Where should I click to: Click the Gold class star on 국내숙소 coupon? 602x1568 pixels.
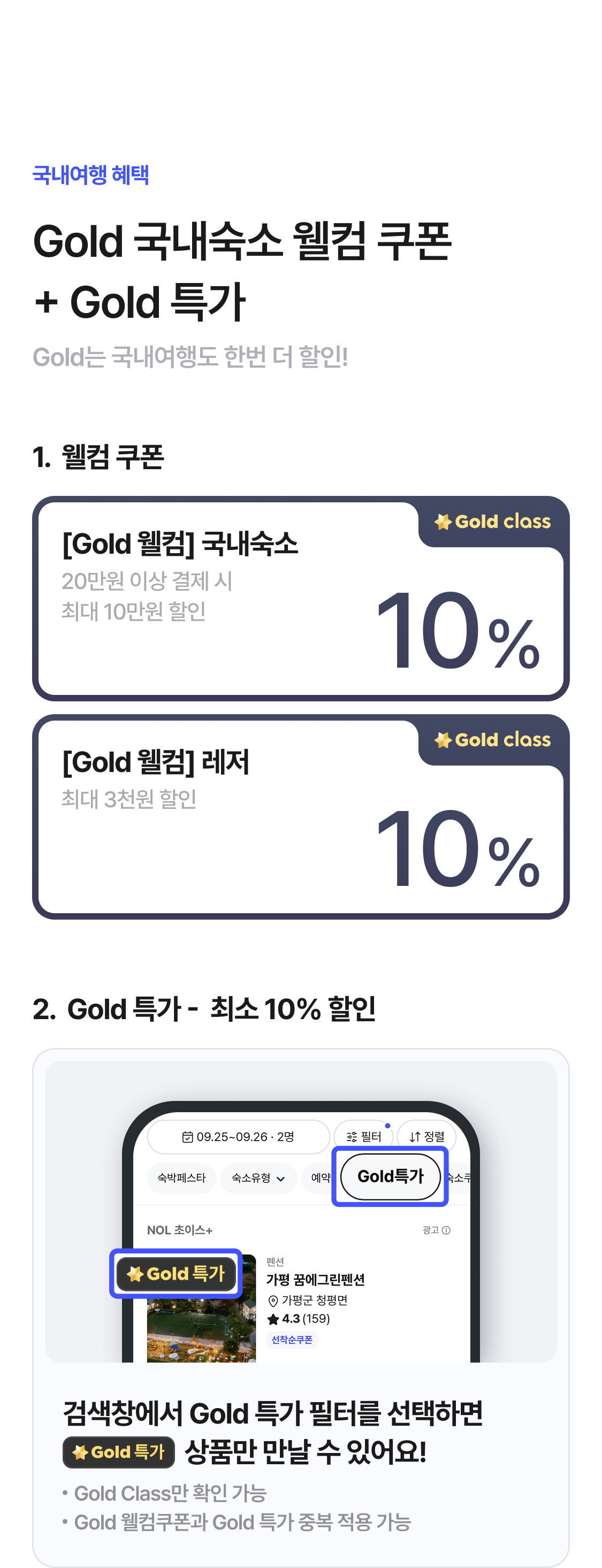pos(443,522)
